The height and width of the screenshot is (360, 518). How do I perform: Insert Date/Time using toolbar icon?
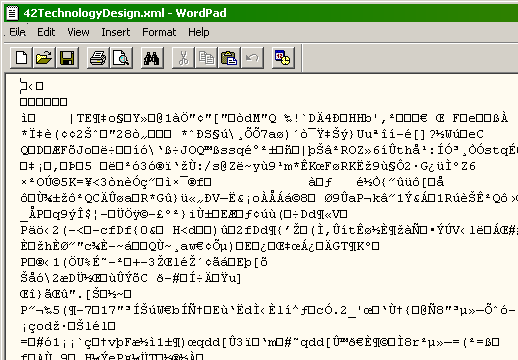283,58
